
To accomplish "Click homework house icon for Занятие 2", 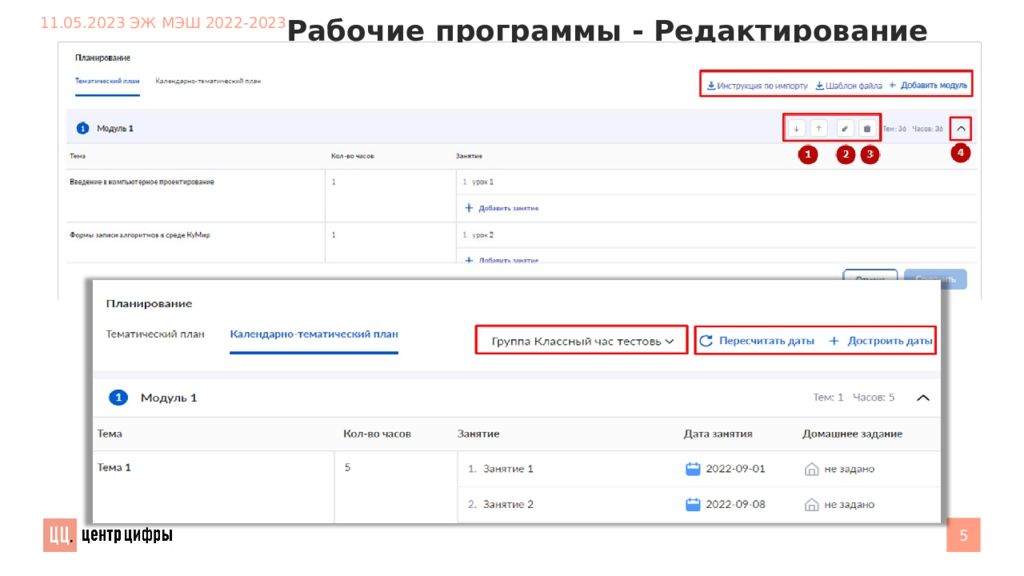I will pos(812,504).
